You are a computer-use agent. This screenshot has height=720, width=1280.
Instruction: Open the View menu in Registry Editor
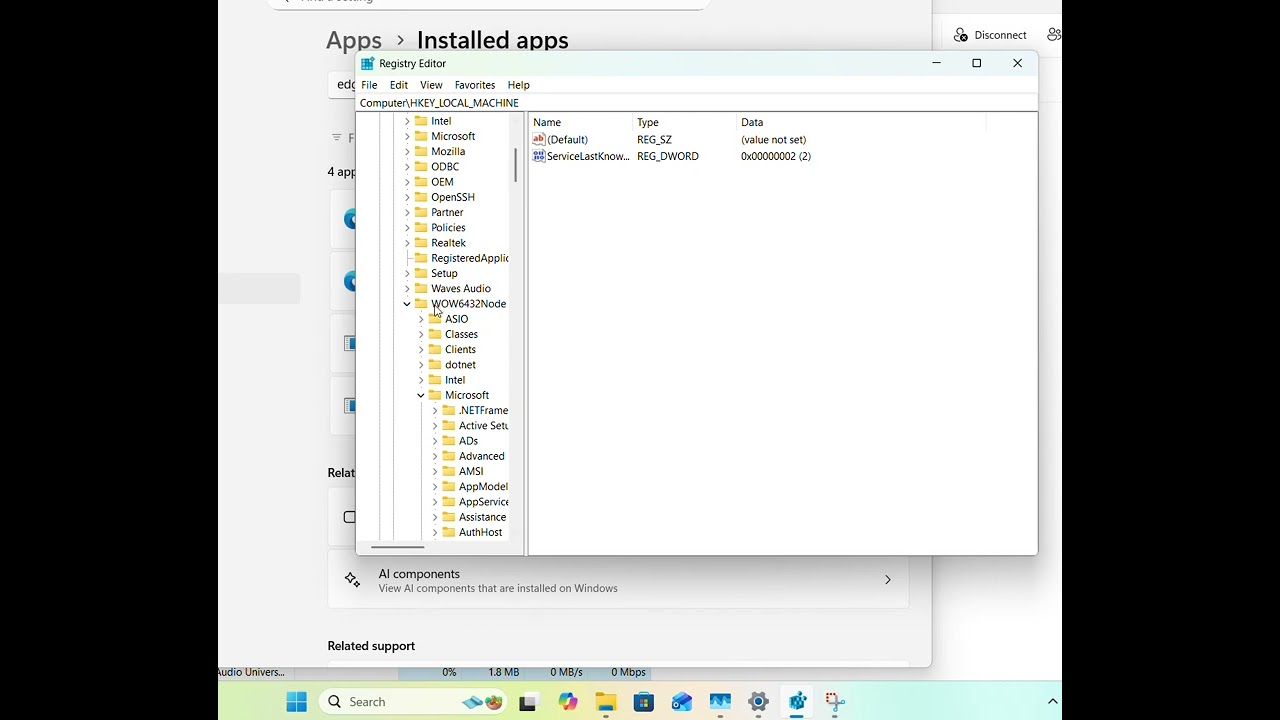(x=431, y=85)
